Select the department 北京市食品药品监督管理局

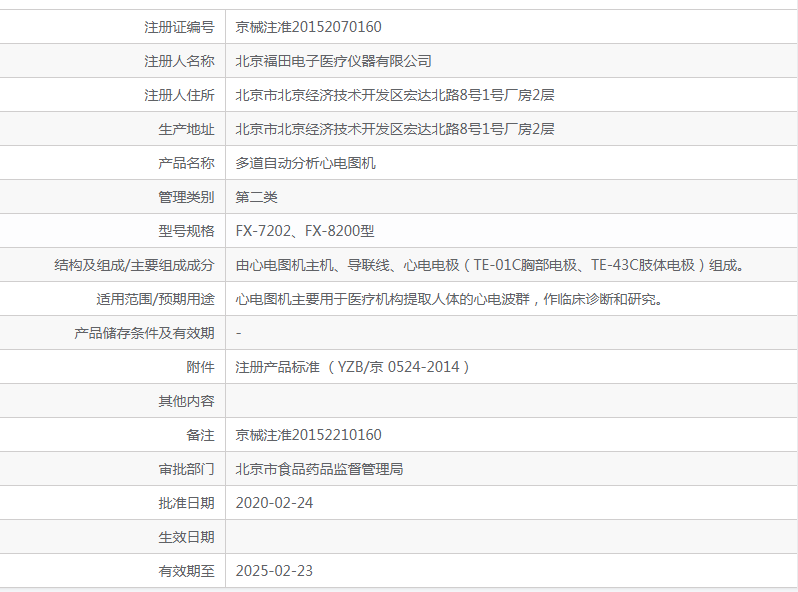pyautogui.click(x=319, y=469)
